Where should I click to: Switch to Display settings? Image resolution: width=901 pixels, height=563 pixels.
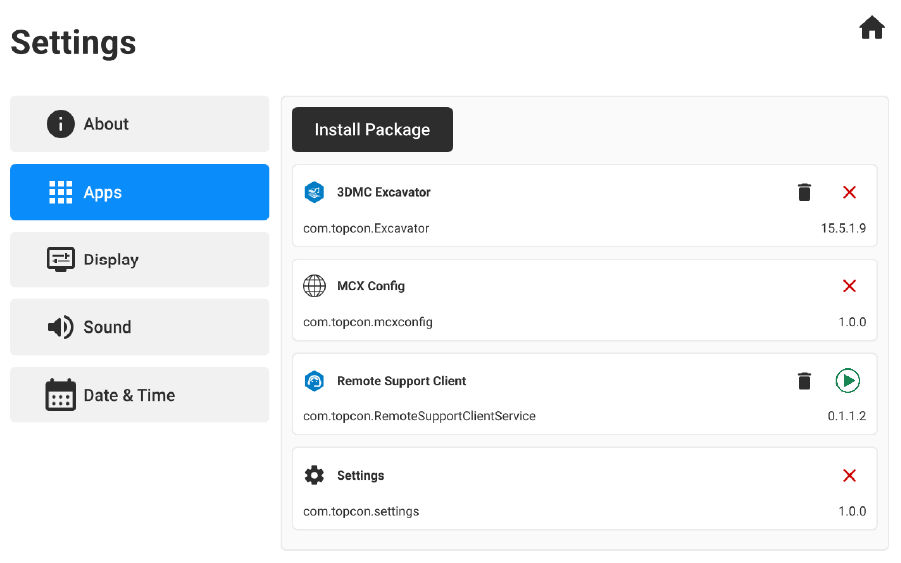click(x=139, y=260)
